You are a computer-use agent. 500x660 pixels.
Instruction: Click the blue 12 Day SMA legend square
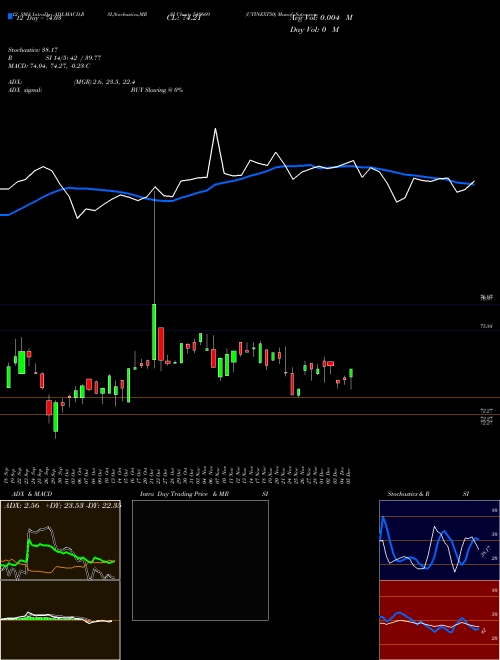point(10,16)
